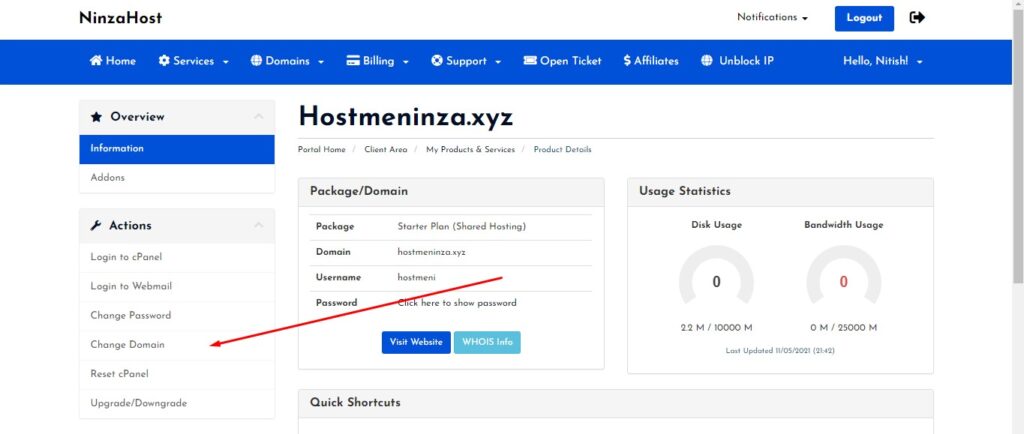Image resolution: width=1024 pixels, height=434 pixels.
Task: Open the Notifications dropdown
Action: click(x=773, y=18)
